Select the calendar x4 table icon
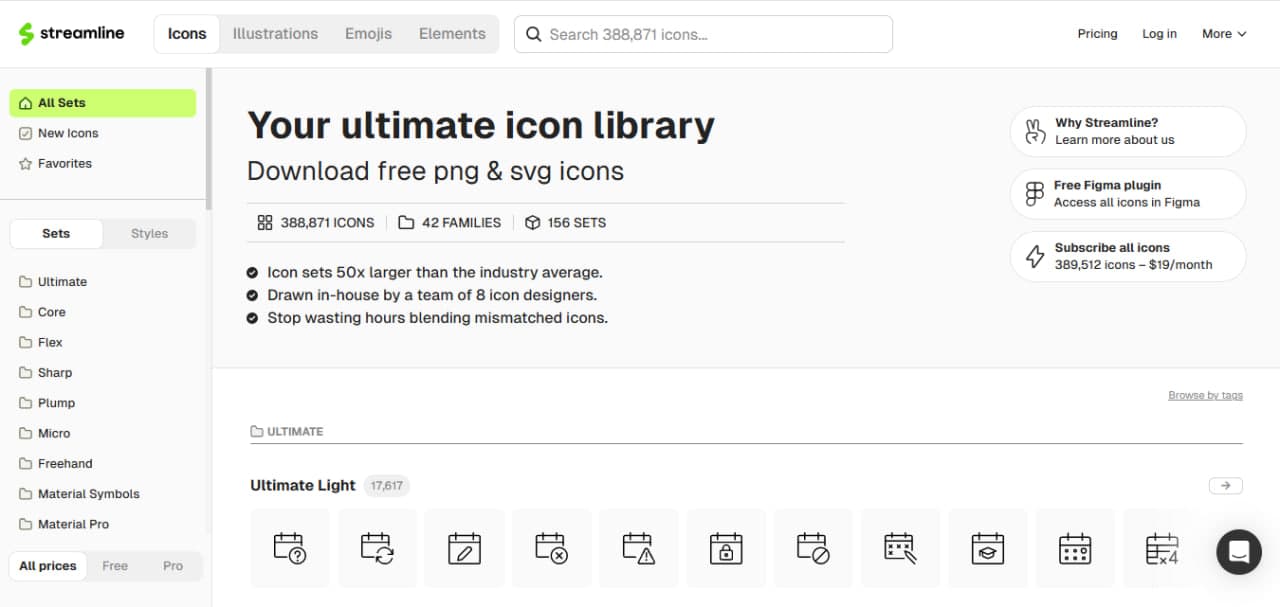 [x=1162, y=548]
